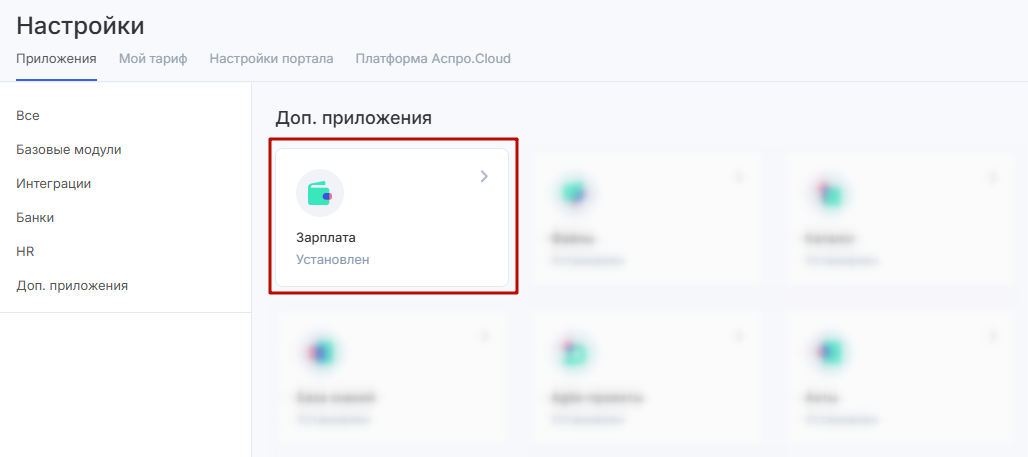Click Доп. приложения in the left sidebar

coord(72,286)
